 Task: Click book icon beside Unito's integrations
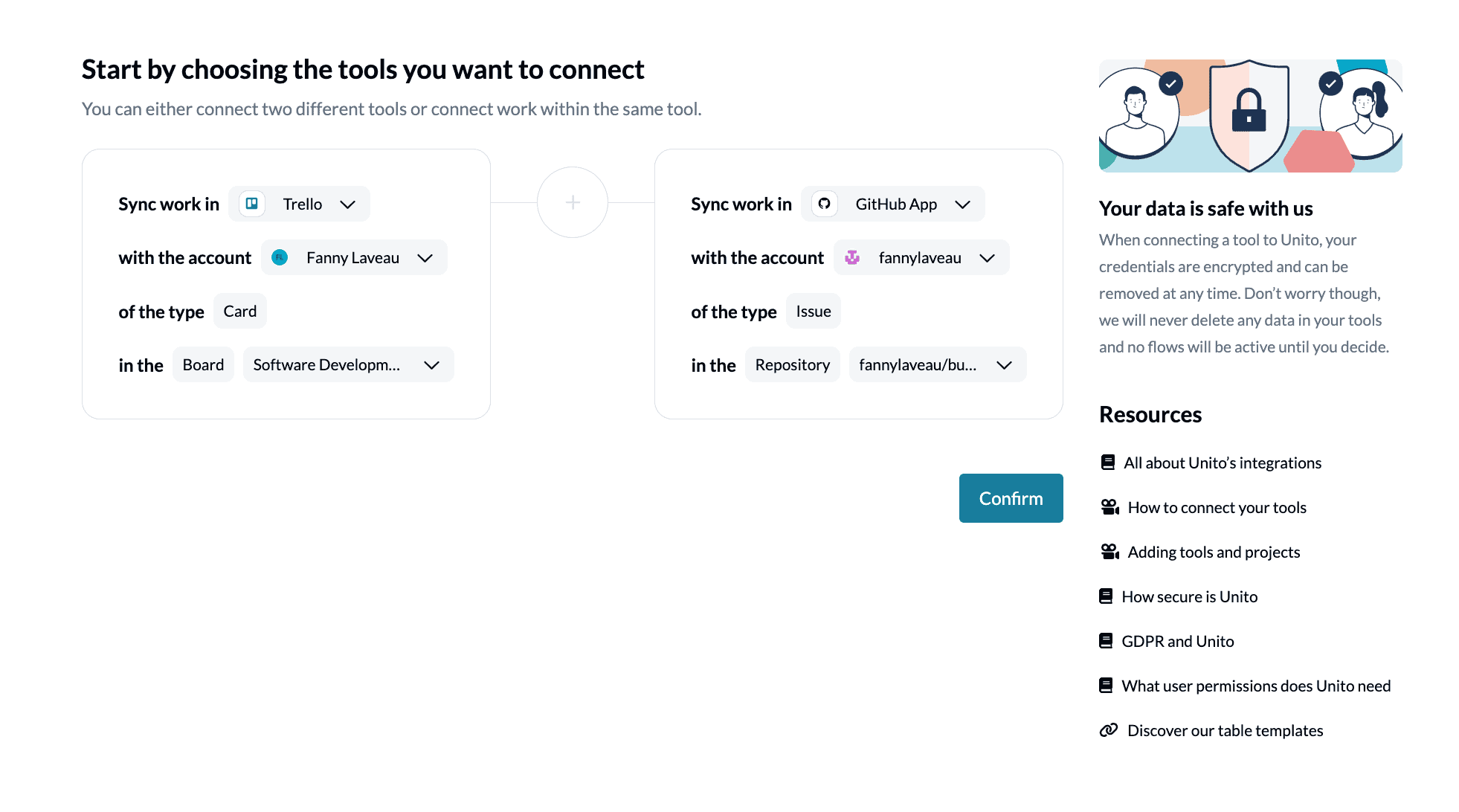[1108, 463]
